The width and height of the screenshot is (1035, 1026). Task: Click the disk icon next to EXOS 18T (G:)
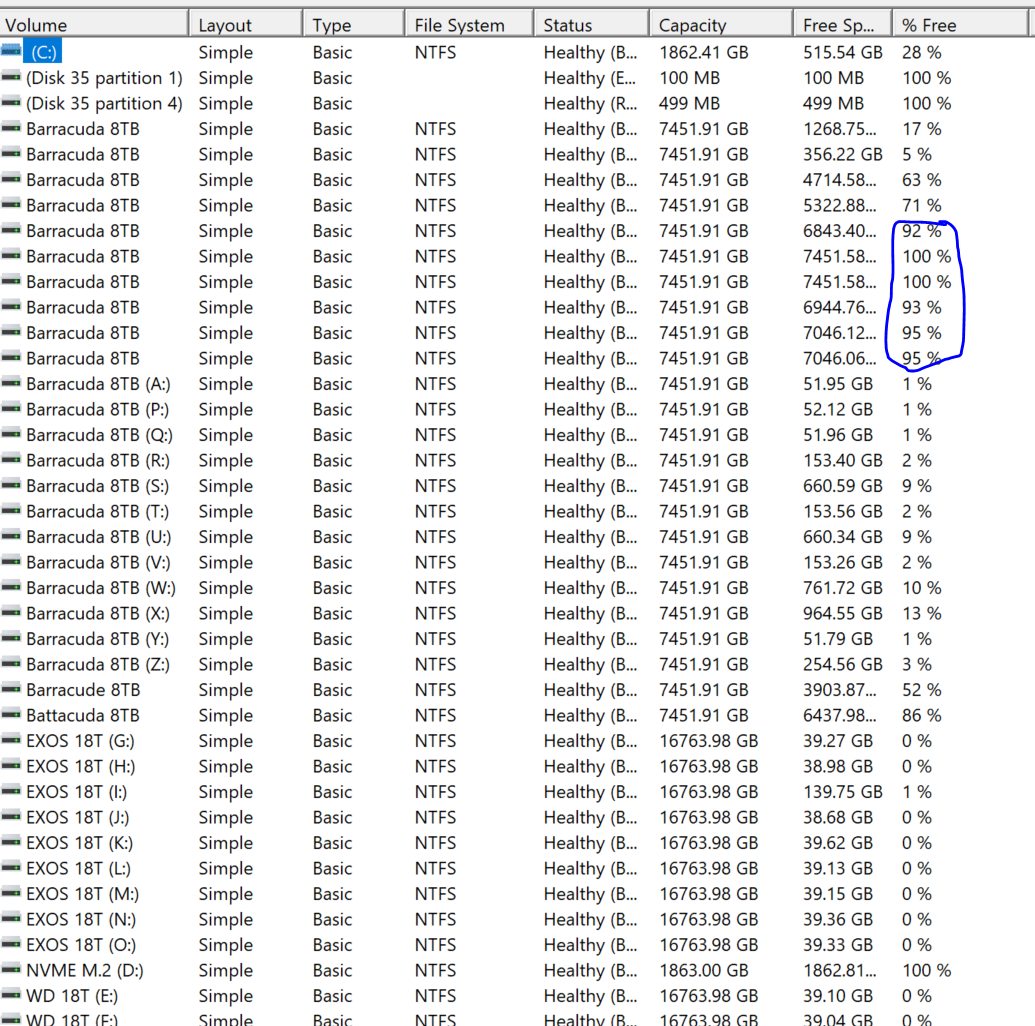tap(12, 741)
